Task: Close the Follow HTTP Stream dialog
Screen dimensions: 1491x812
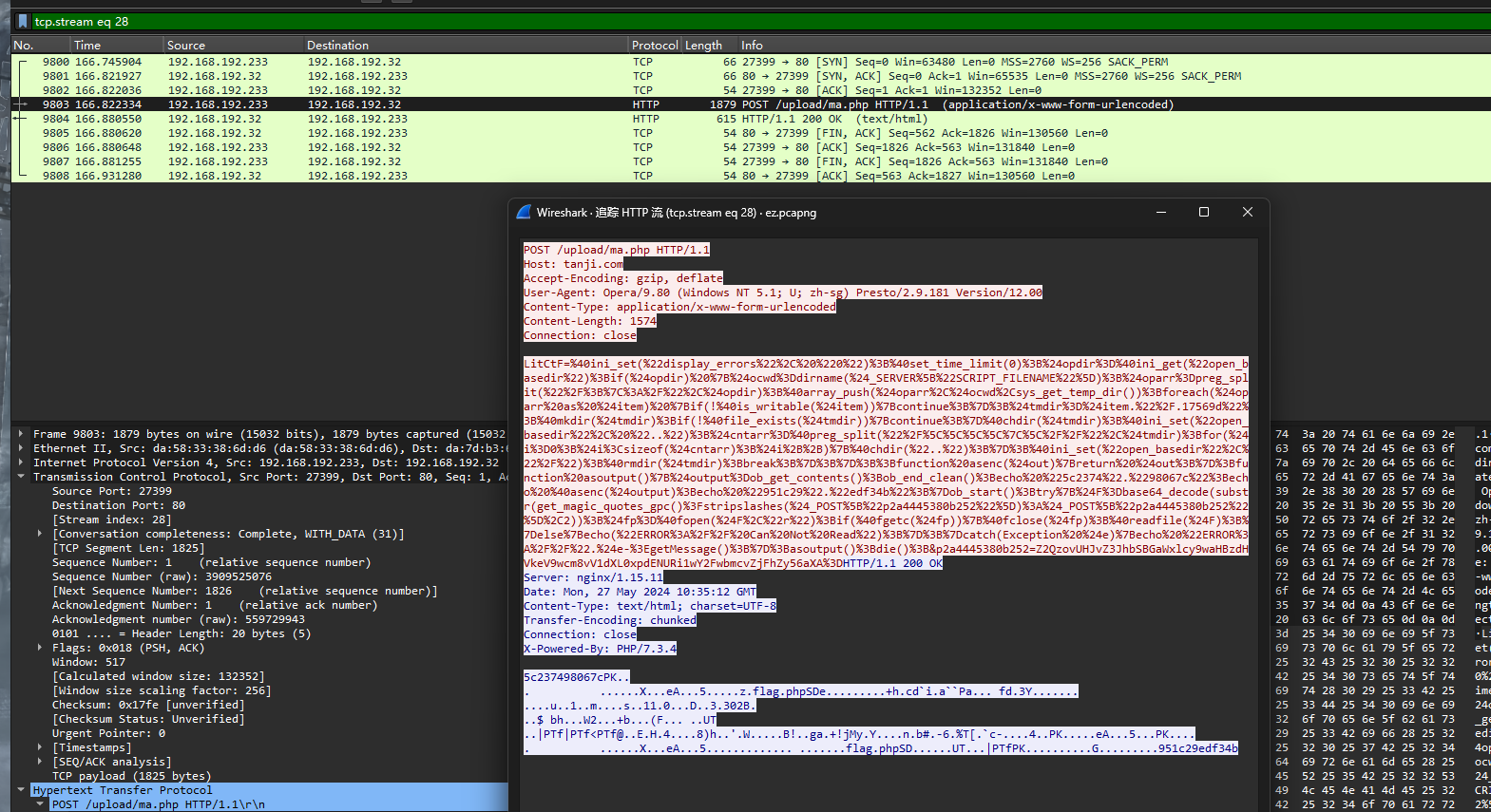Action: click(x=1248, y=213)
